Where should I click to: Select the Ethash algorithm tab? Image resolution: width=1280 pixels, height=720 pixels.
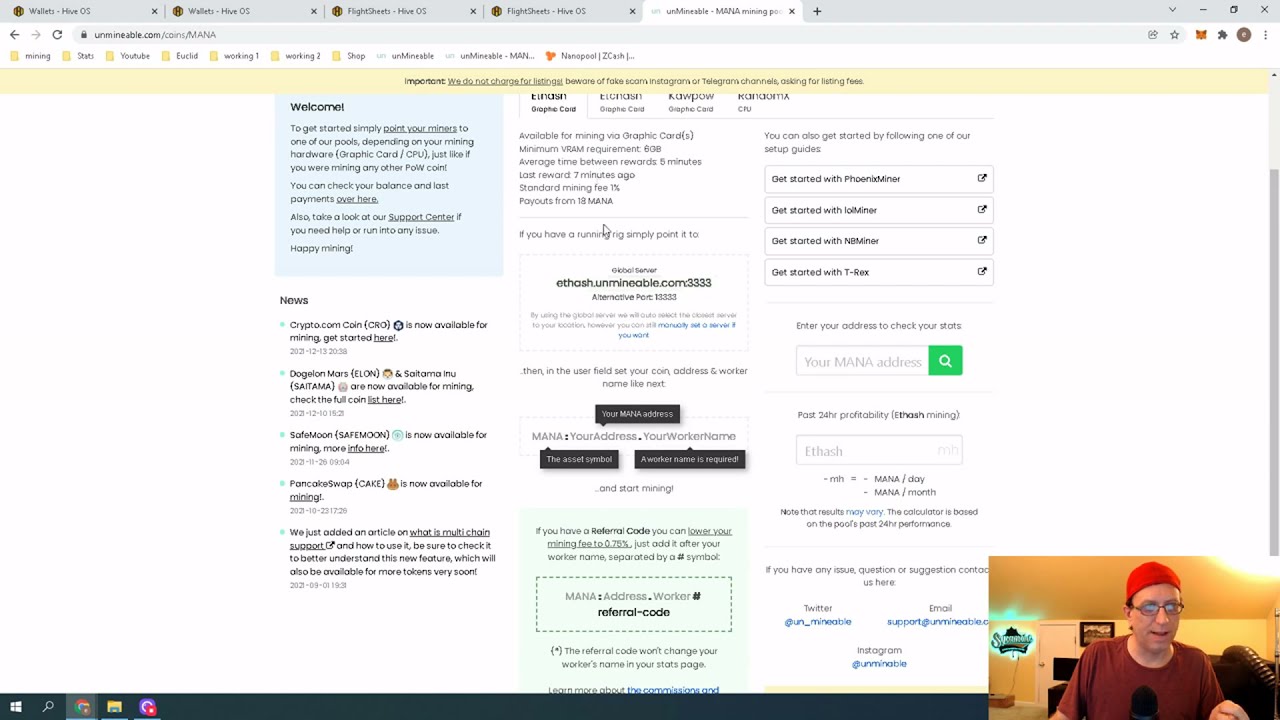pyautogui.click(x=553, y=102)
